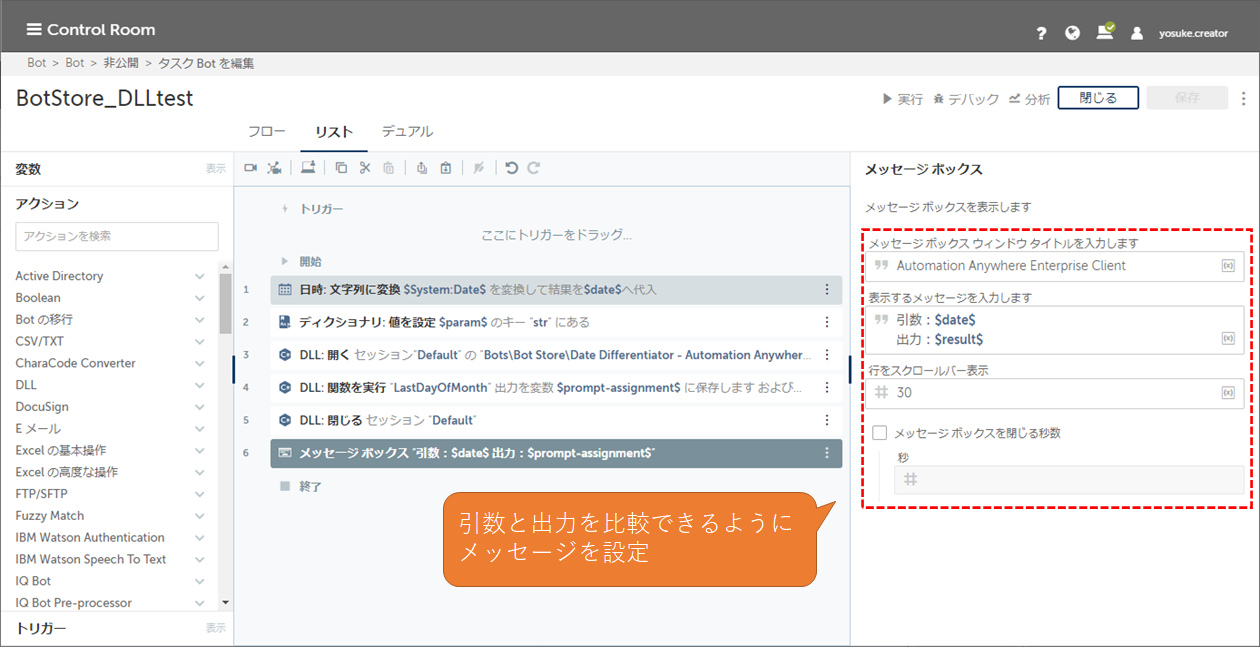Click the message text field with 引数 : $date$
Viewport: 1260px width, 647px height.
tap(1055, 330)
